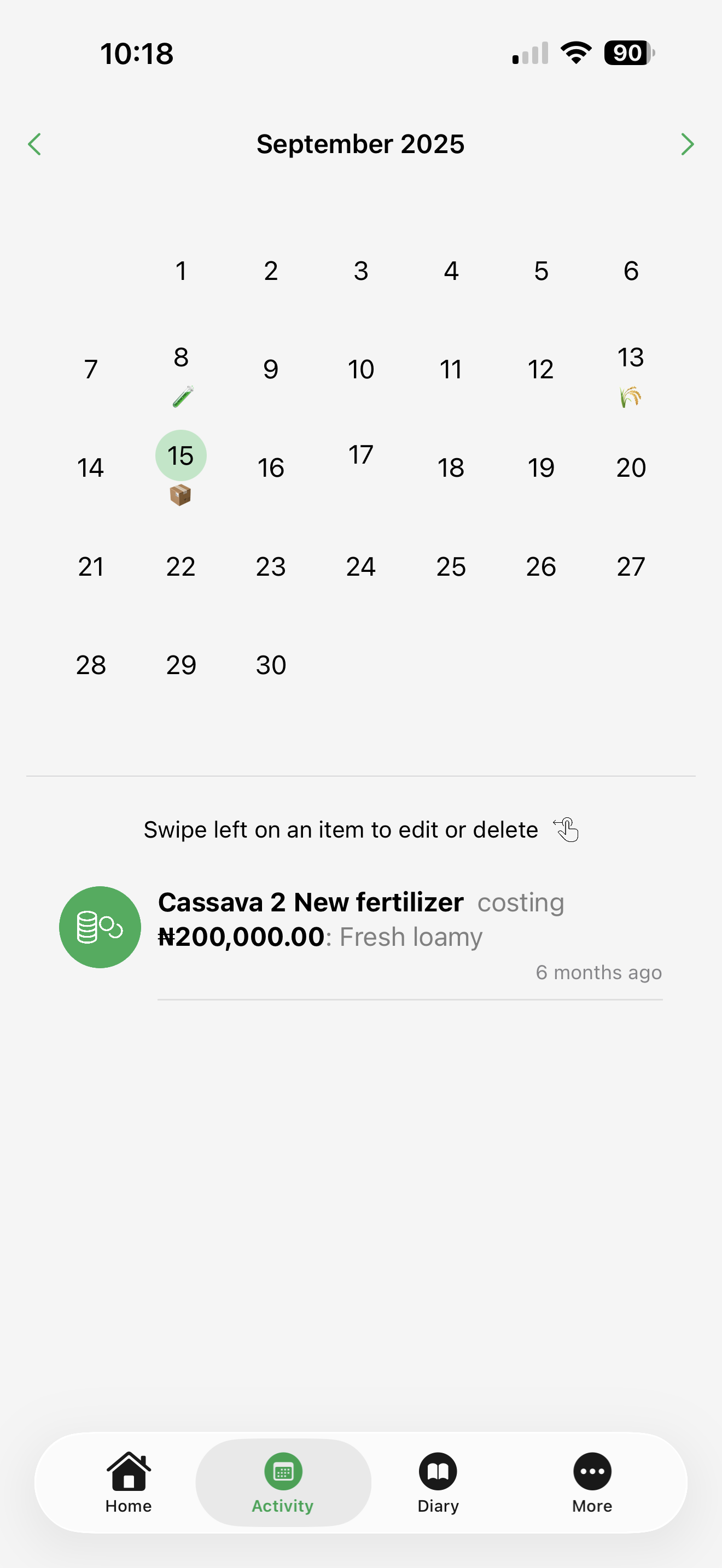Tap the September 2025 month title

point(360,144)
